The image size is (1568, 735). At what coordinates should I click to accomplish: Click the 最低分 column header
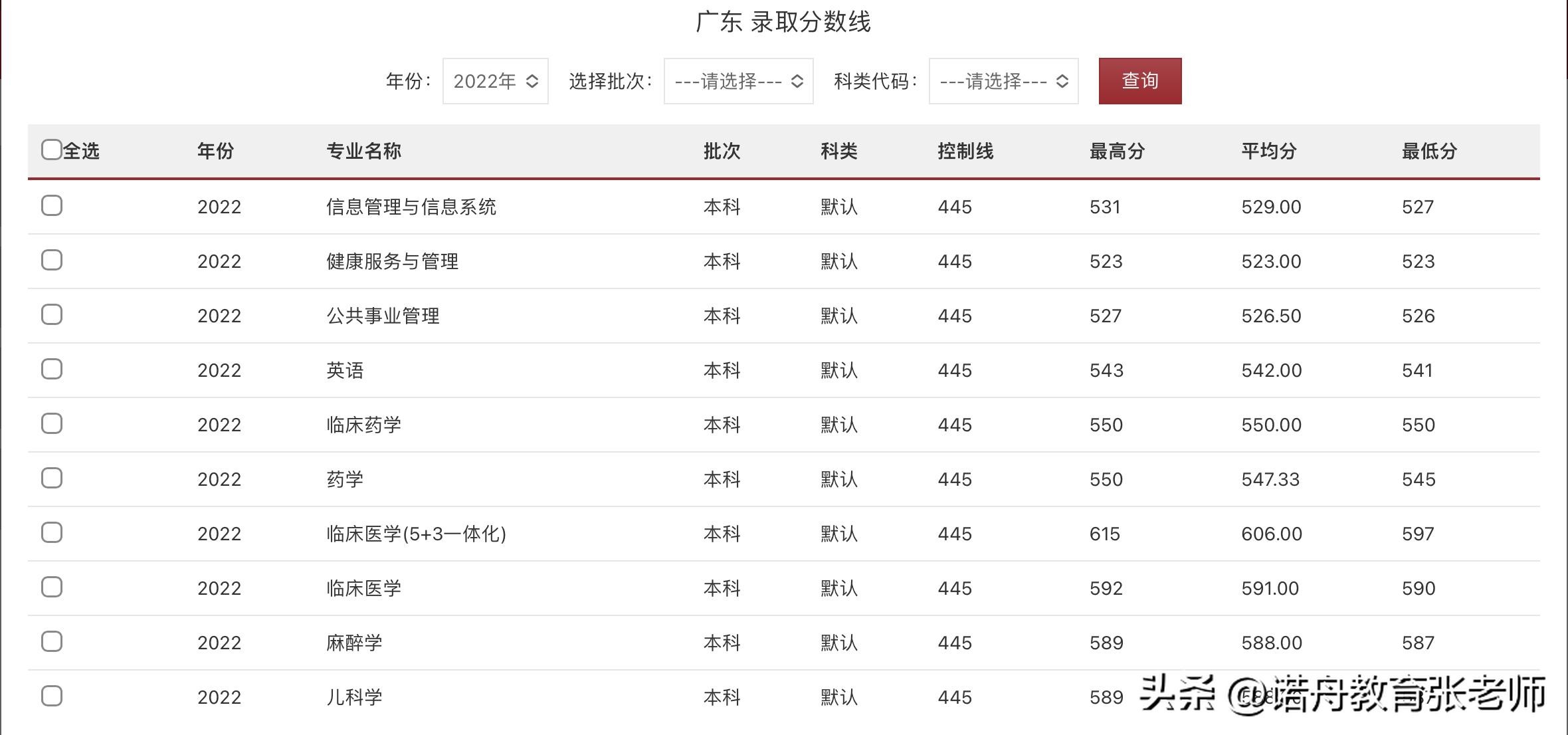click(1429, 152)
